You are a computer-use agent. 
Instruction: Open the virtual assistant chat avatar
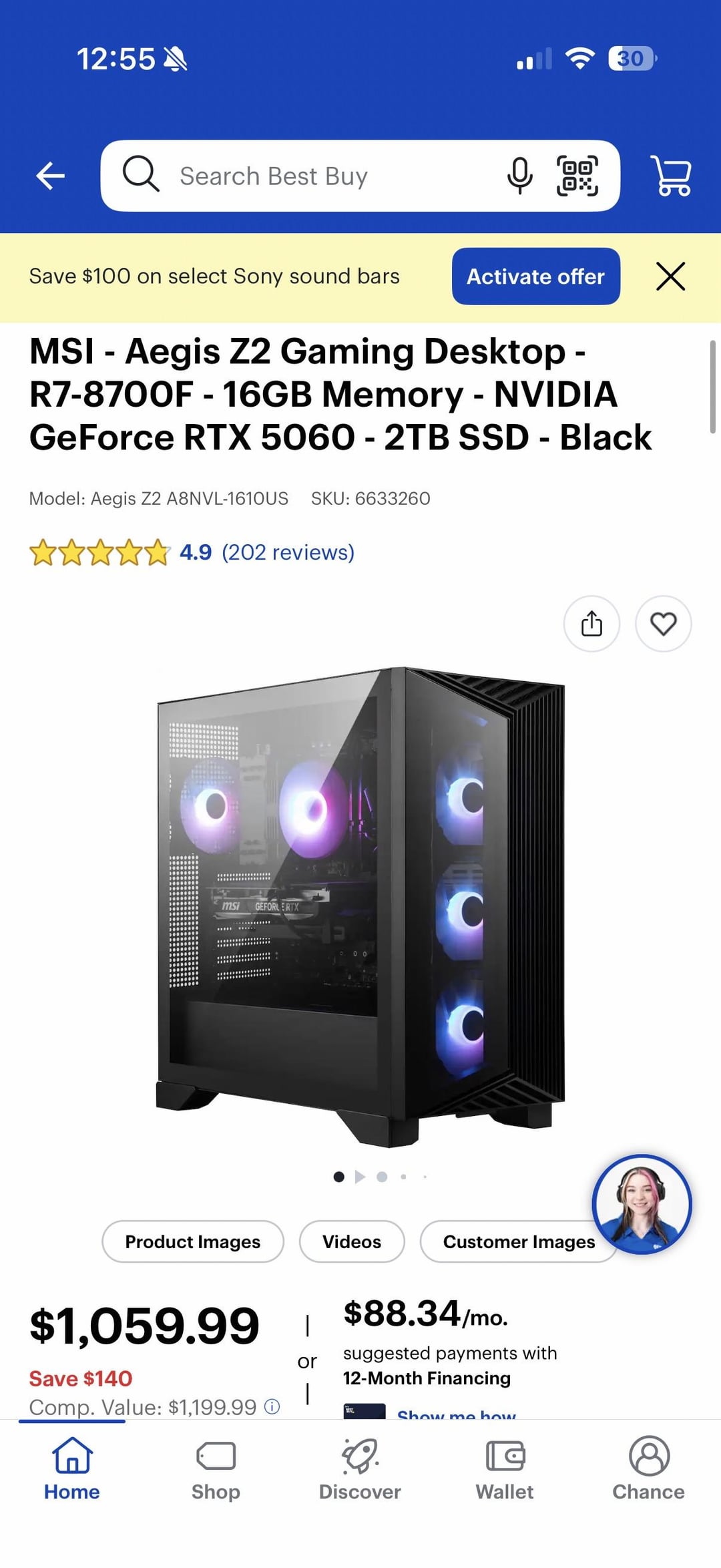click(642, 1204)
